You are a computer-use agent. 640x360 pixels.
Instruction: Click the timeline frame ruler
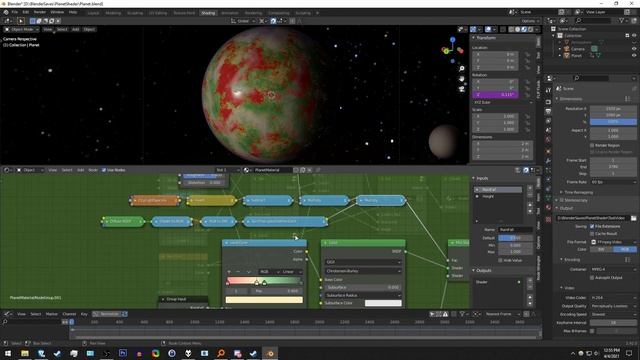pyautogui.click(x=306, y=322)
